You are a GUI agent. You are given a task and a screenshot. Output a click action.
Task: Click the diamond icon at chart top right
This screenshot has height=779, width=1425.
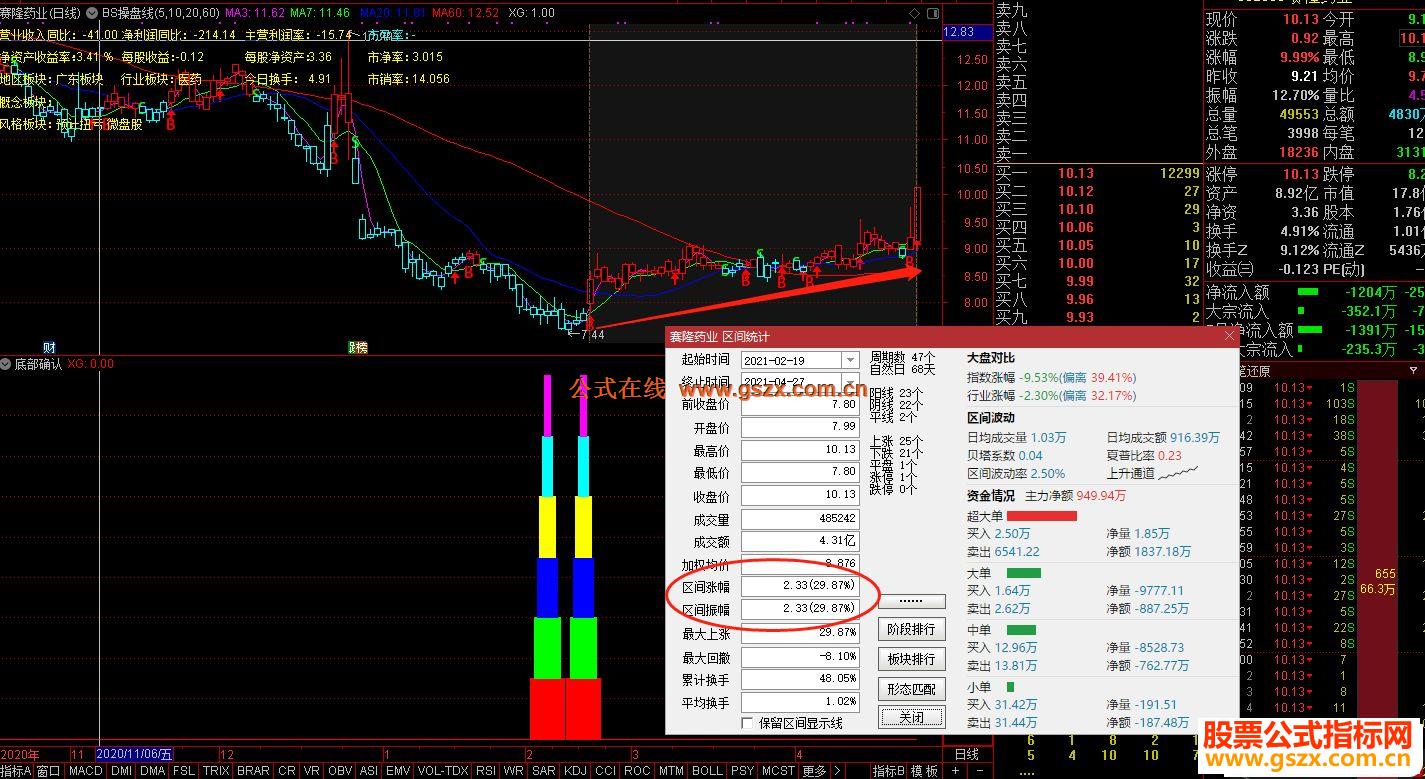(913, 13)
